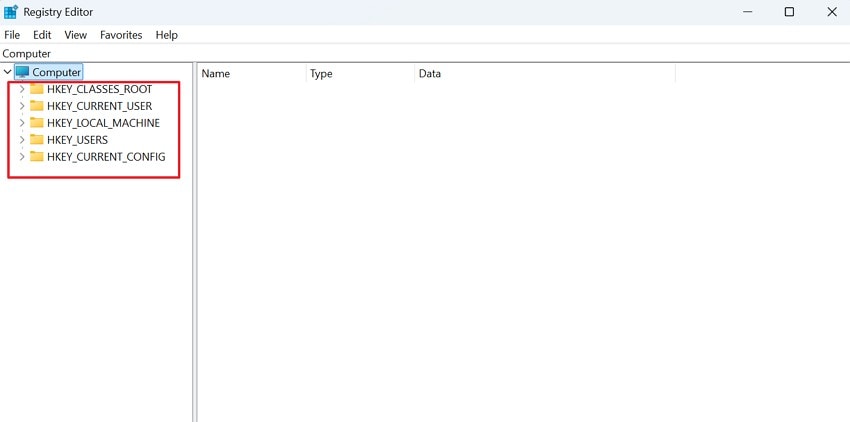Click the HKEY_USERS folder icon

tap(36, 139)
